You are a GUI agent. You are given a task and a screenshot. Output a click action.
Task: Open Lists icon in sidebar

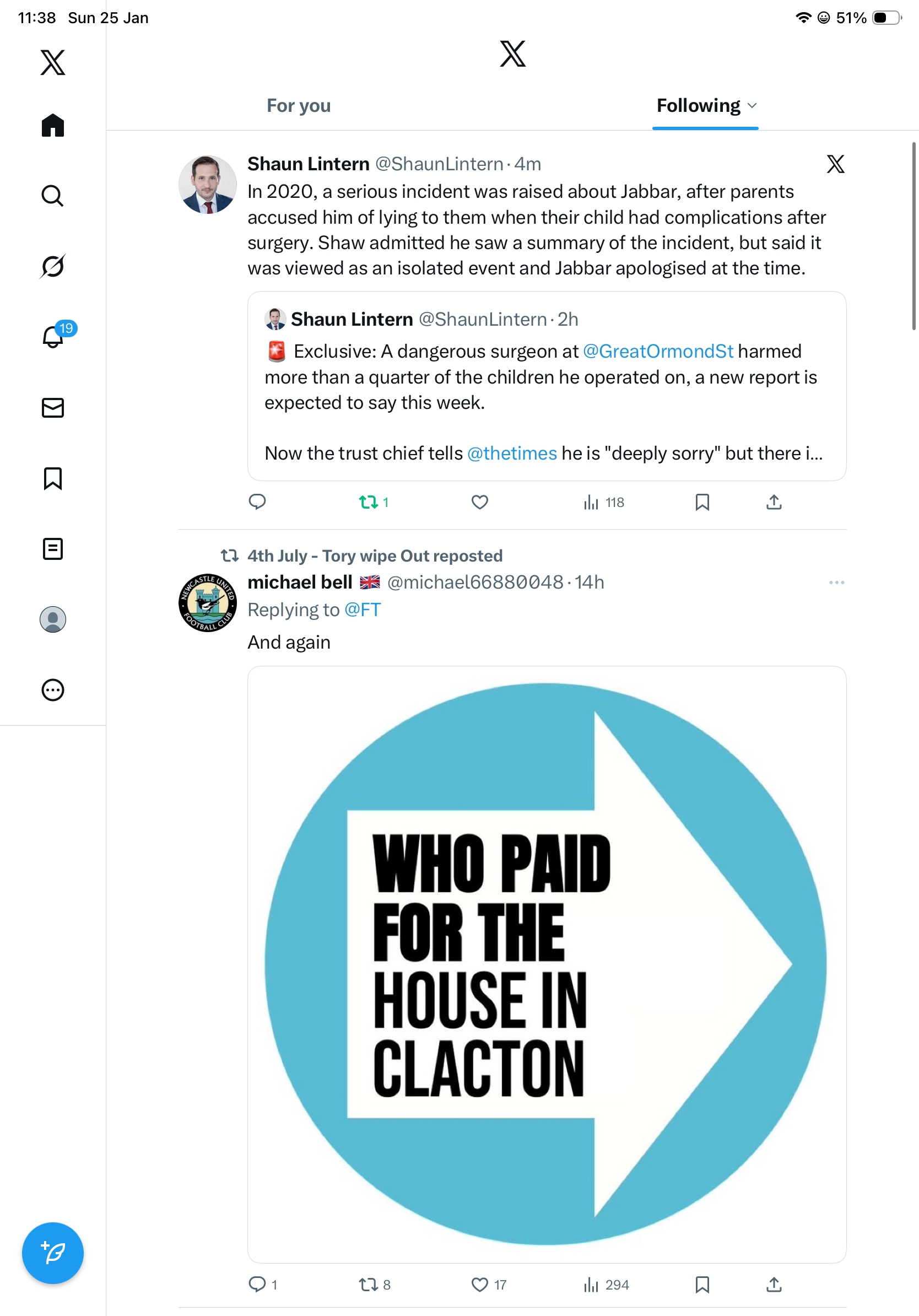coord(53,548)
